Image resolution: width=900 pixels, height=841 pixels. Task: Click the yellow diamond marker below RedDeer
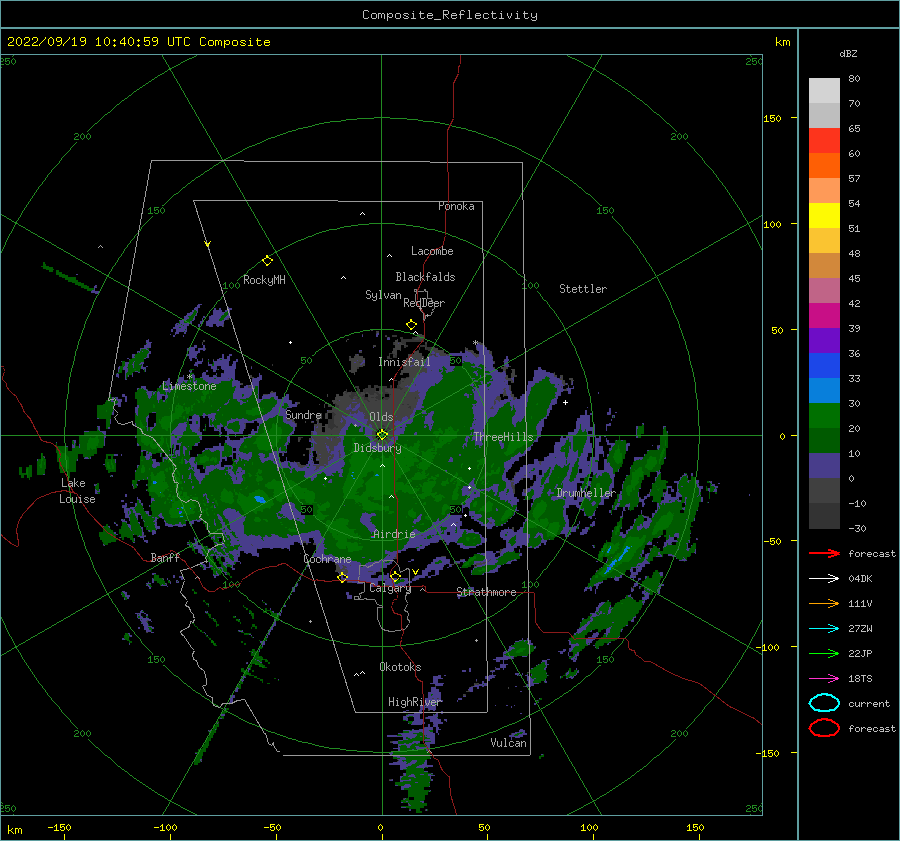pyautogui.click(x=411, y=325)
